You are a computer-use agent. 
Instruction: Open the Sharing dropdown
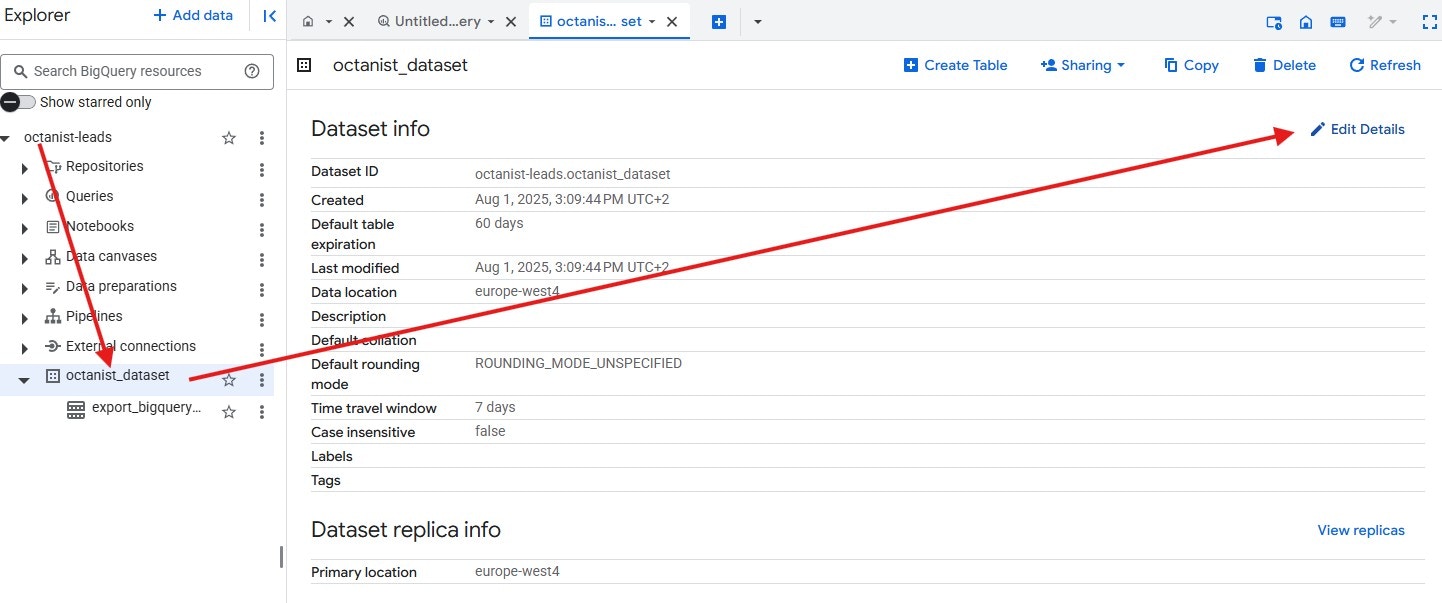[x=1083, y=65]
